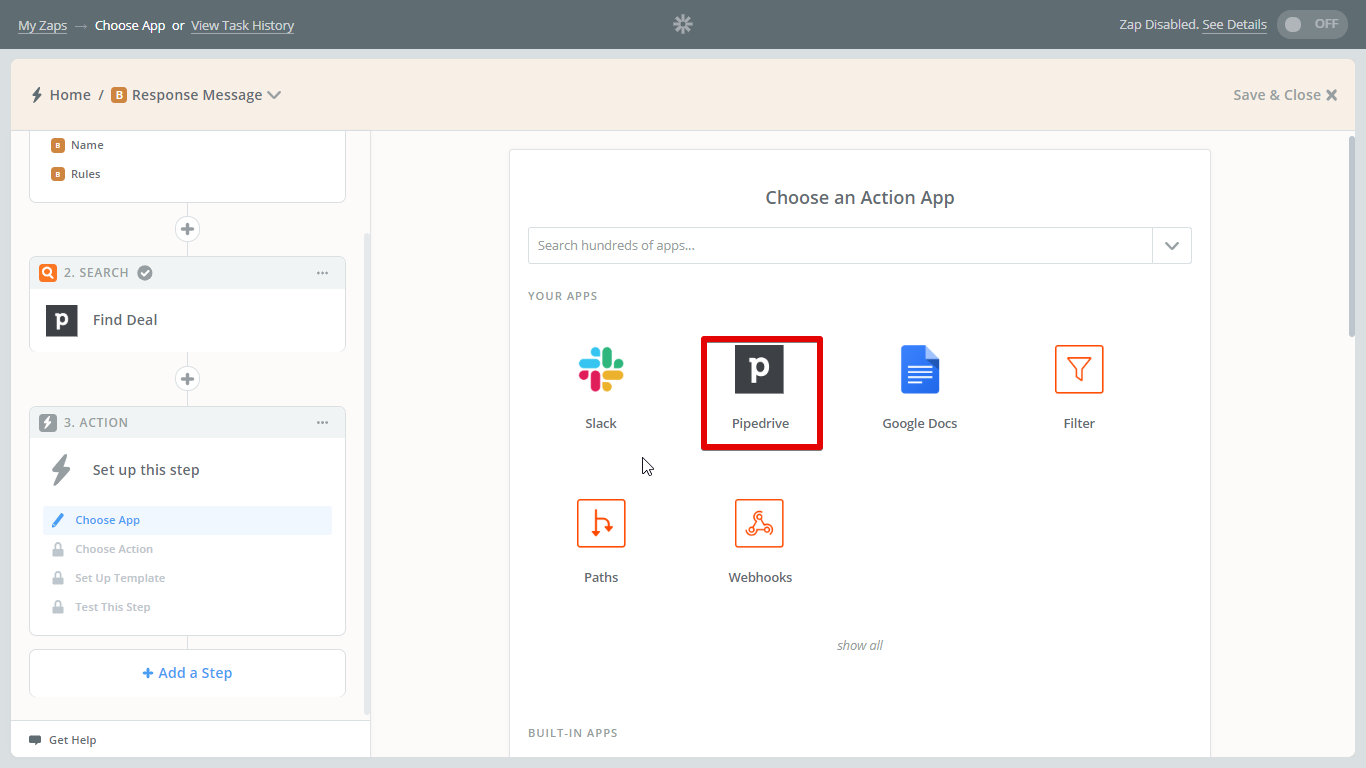Click the lock icon next to Test This Step

coord(58,607)
